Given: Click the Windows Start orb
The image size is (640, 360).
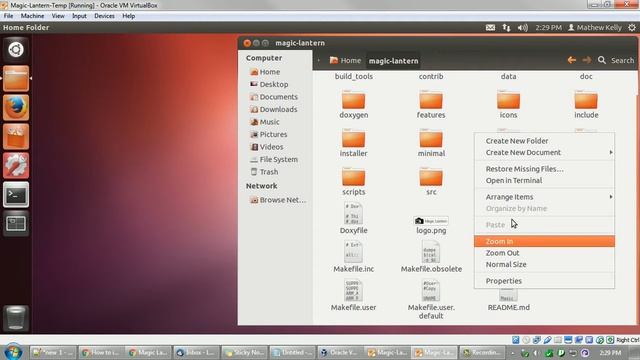Looking at the screenshot, I should 13,352.
